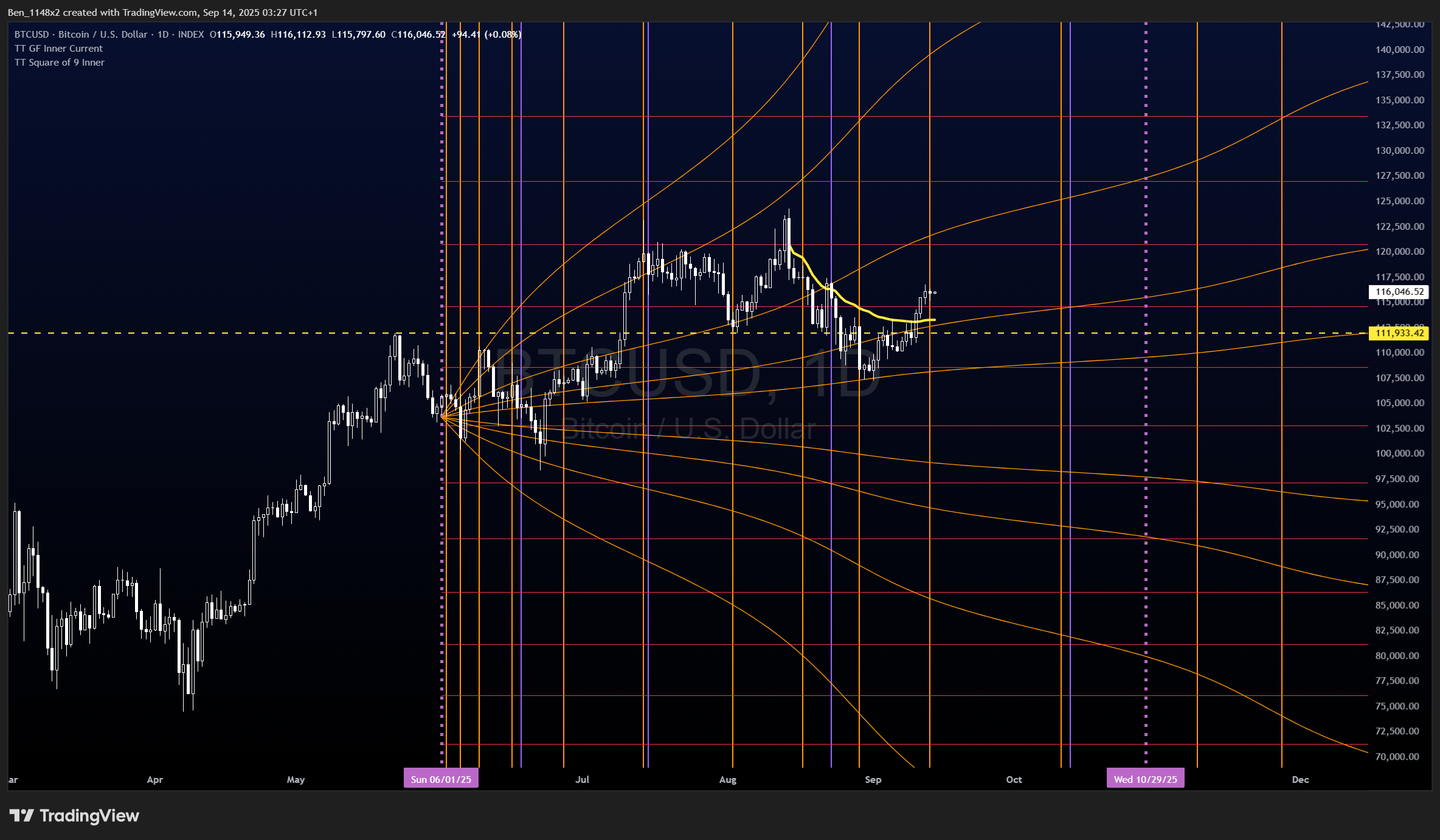Click the 1D interval in the chart header
This screenshot has width=1440, height=840.
click(163, 35)
